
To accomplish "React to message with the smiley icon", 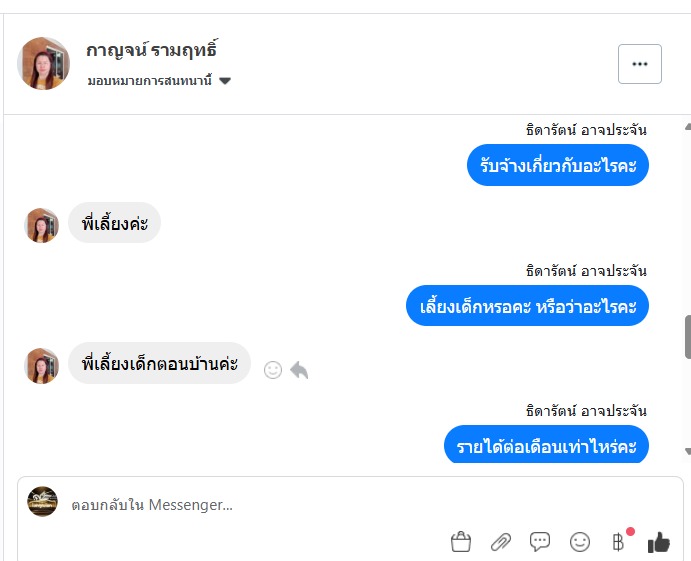I will click(273, 370).
